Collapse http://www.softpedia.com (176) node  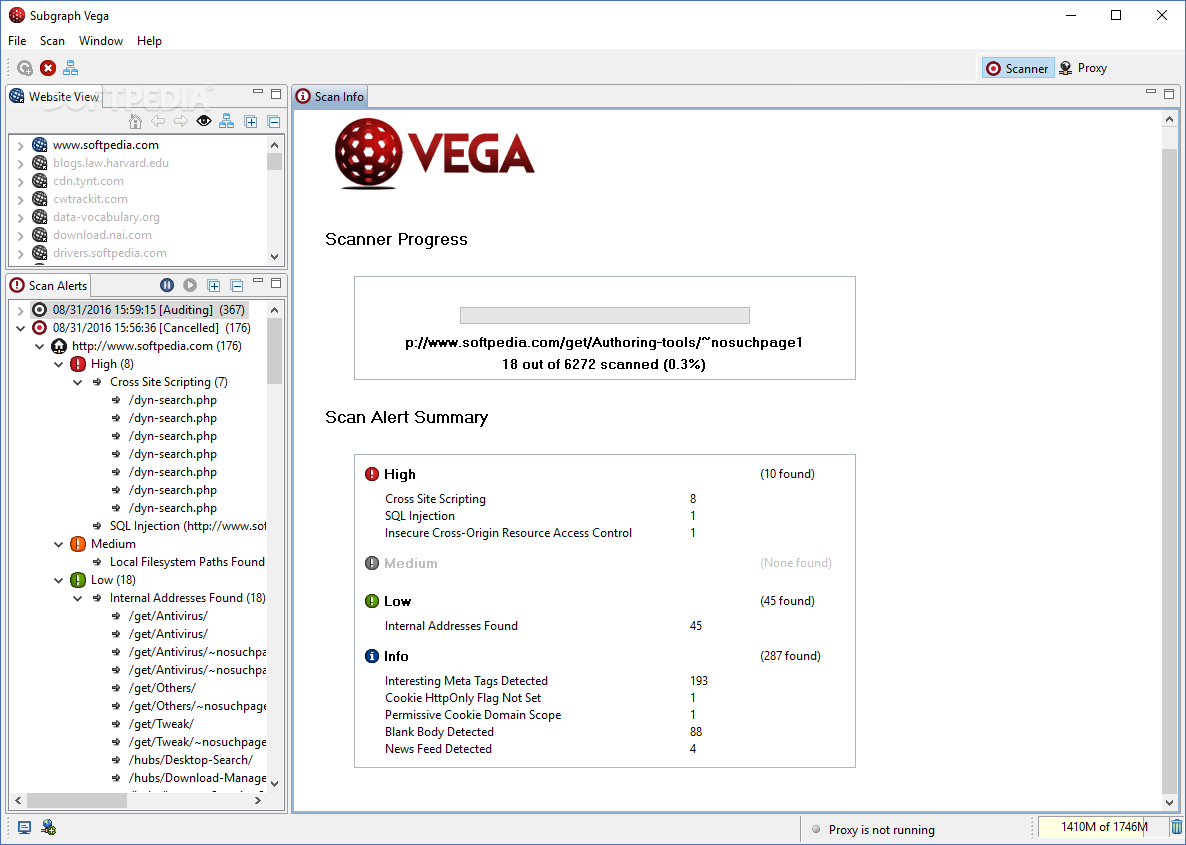39,346
